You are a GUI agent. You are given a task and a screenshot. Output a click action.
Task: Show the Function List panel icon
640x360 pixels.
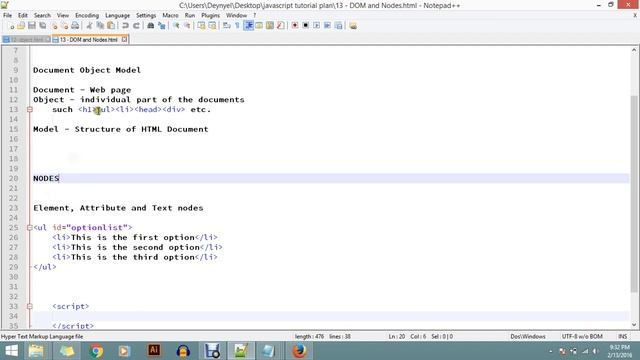pyautogui.click(x=280, y=26)
